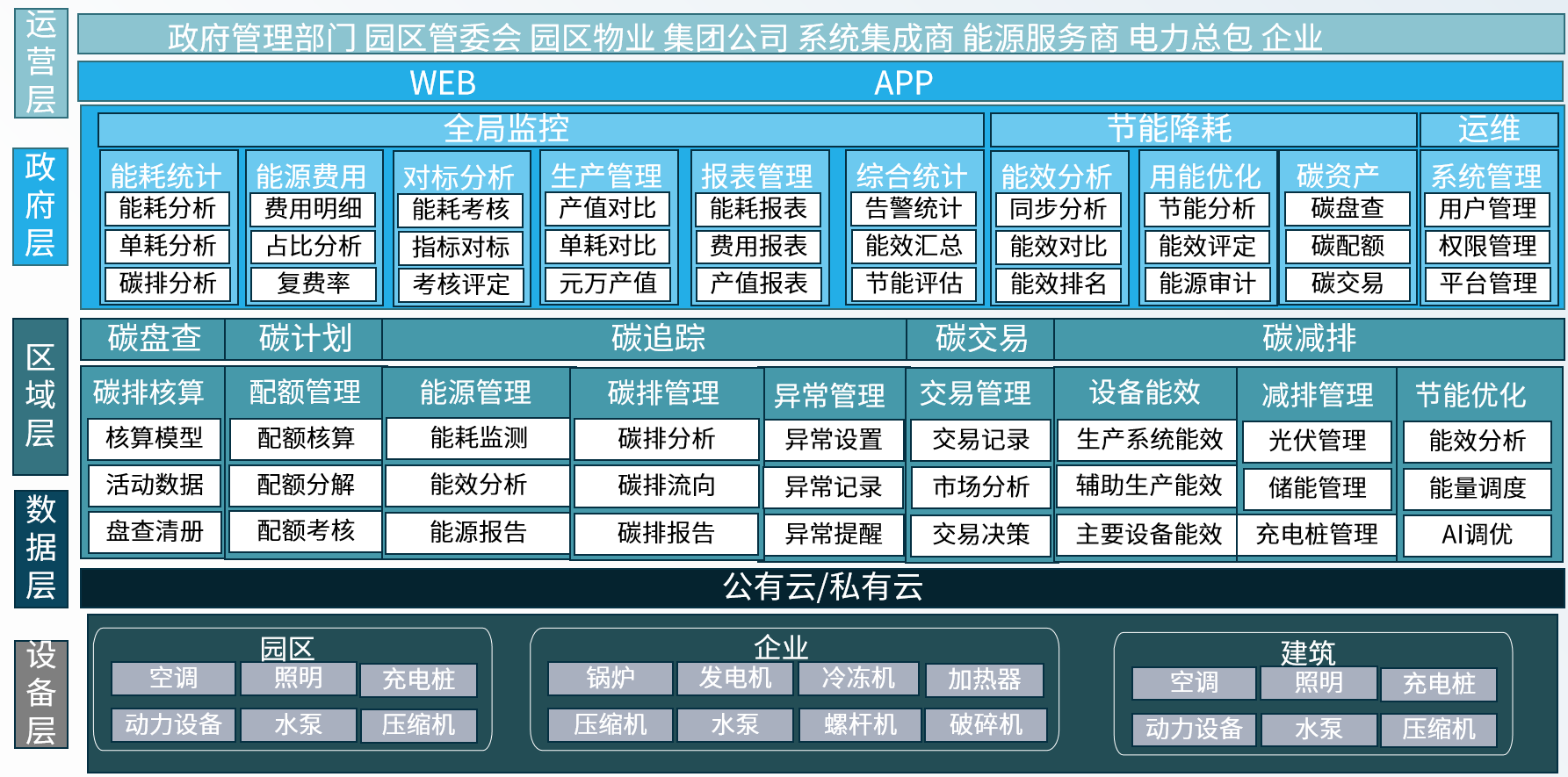
Task: Click the 异常提醒 box
Action: point(833,534)
